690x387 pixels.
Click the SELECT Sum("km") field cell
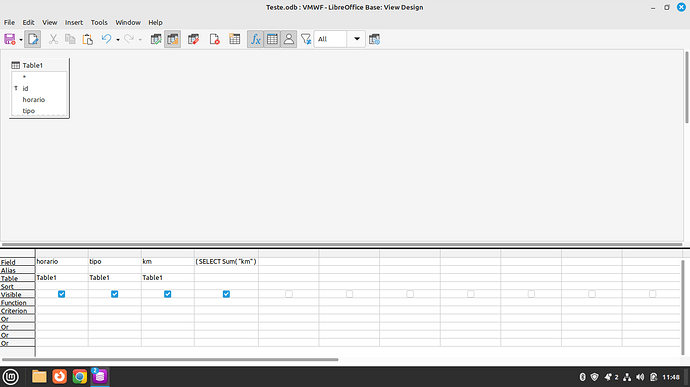tap(226, 262)
